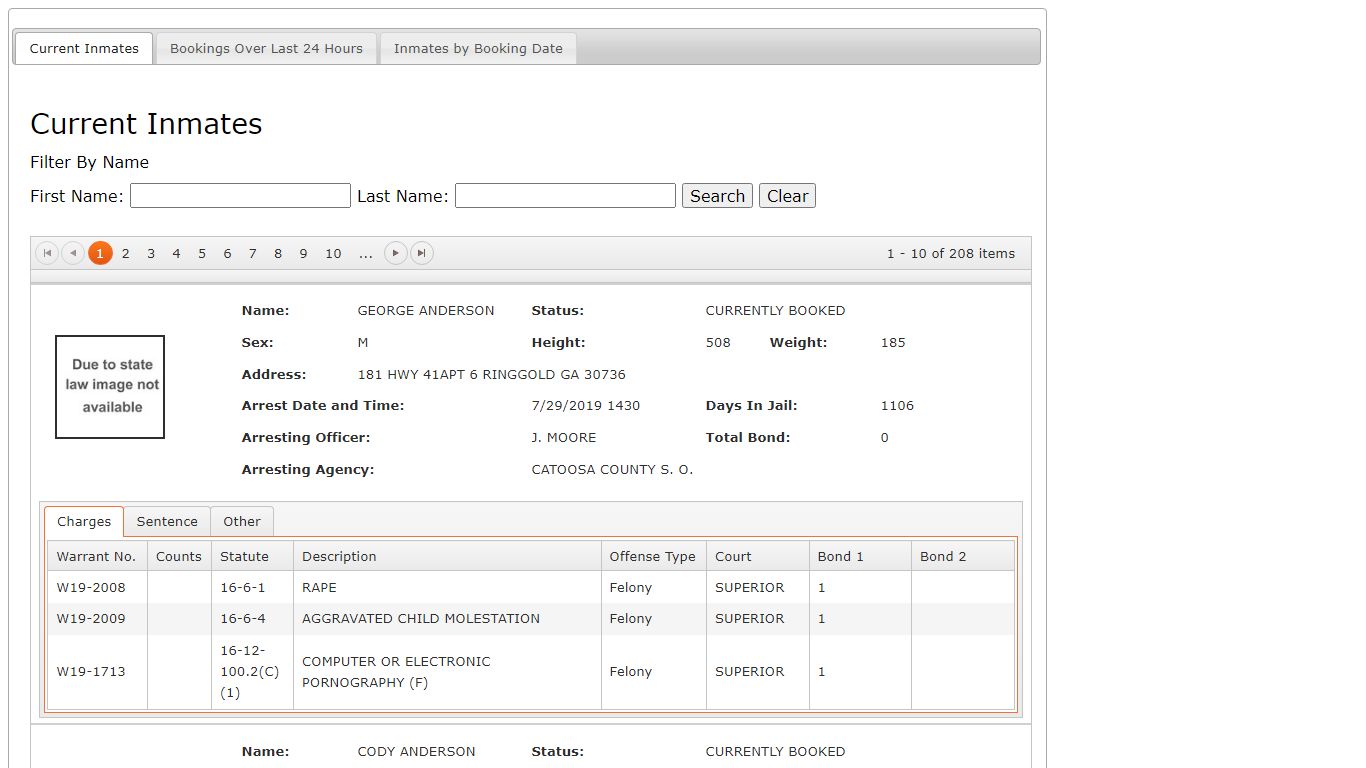Focus the Last Name filter field

point(565,196)
